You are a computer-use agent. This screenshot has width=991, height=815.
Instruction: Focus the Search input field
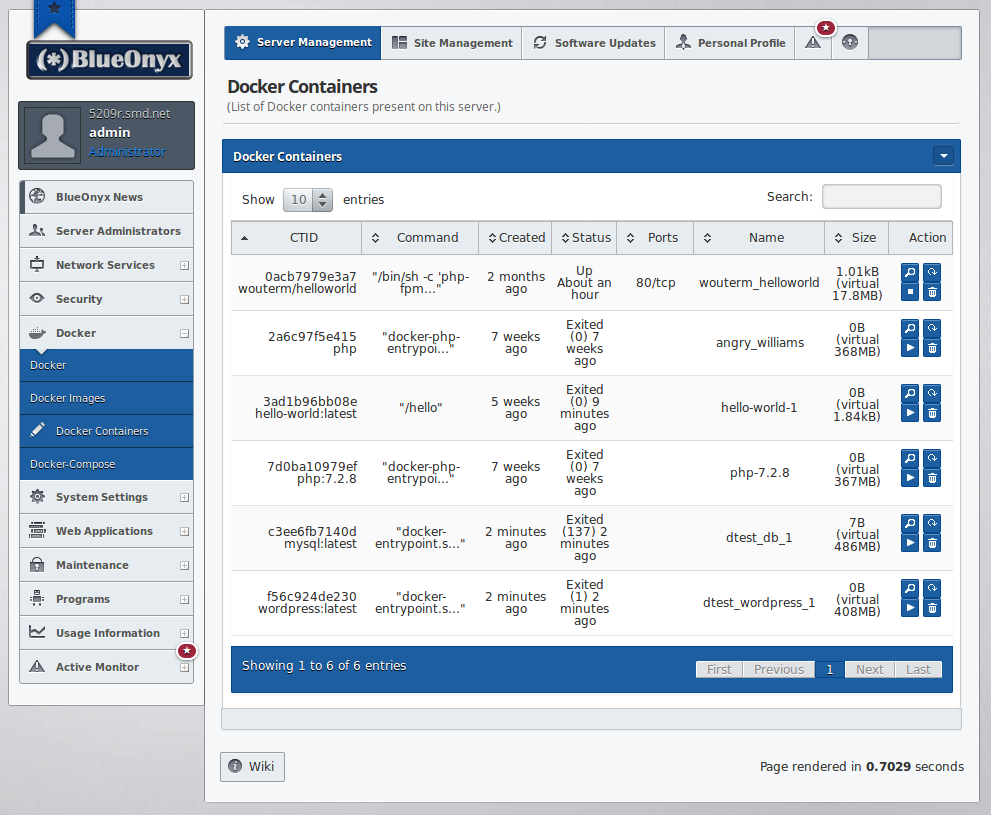[882, 196]
